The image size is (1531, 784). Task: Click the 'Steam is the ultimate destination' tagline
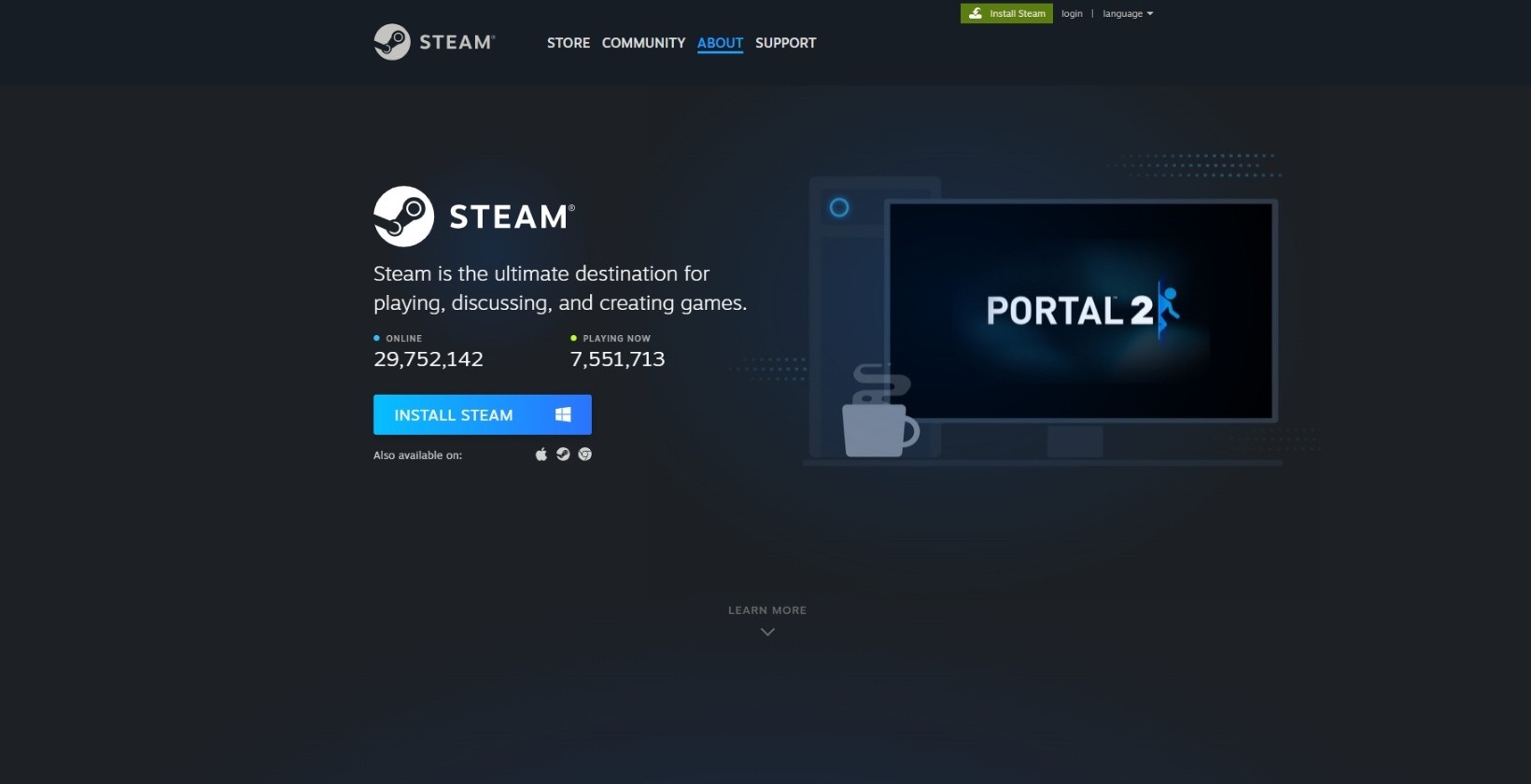[x=560, y=288]
